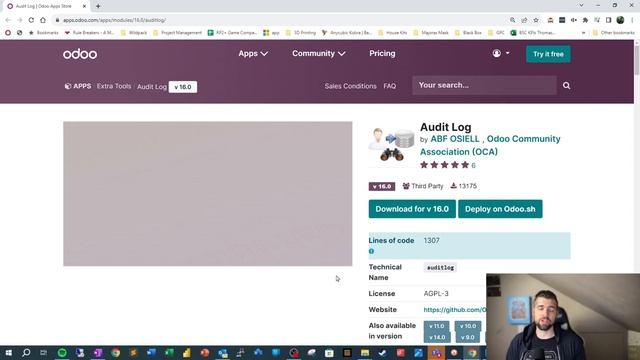Open the user account dropdown

pyautogui.click(x=501, y=53)
